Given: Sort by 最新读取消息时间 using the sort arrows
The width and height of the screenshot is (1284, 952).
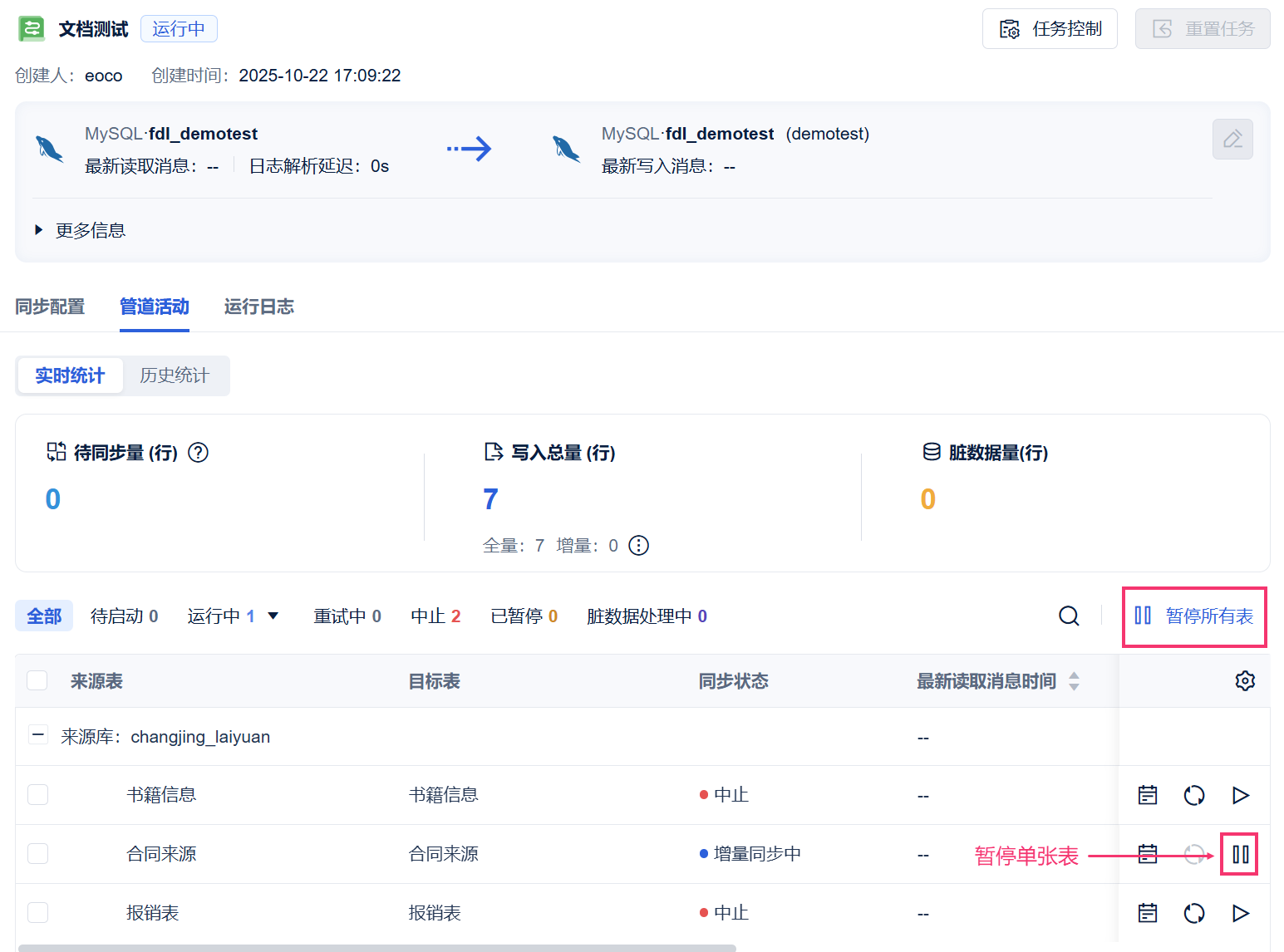Looking at the screenshot, I should pyautogui.click(x=1074, y=681).
